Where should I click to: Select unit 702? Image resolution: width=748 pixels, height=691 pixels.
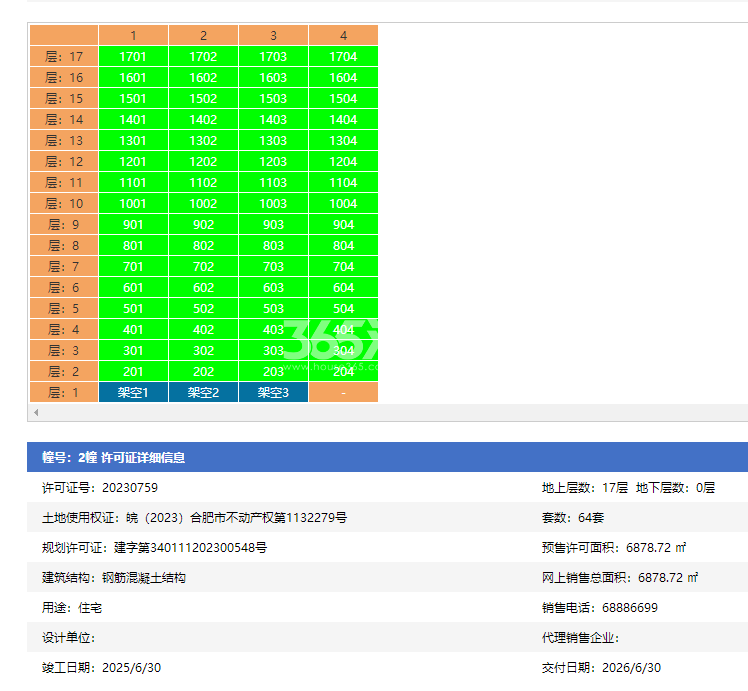(203, 266)
